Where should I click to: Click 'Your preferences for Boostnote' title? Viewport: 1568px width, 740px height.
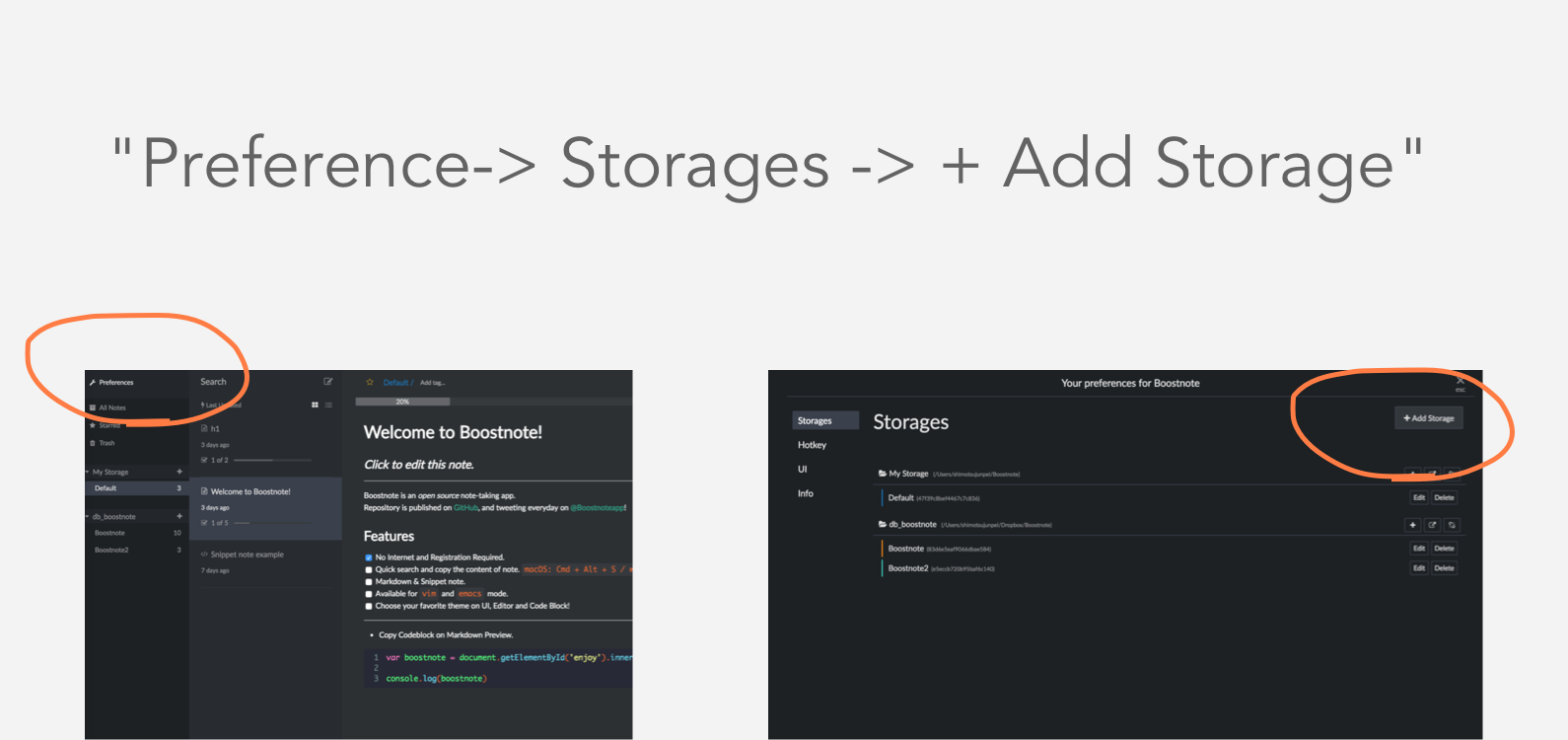(x=1130, y=383)
